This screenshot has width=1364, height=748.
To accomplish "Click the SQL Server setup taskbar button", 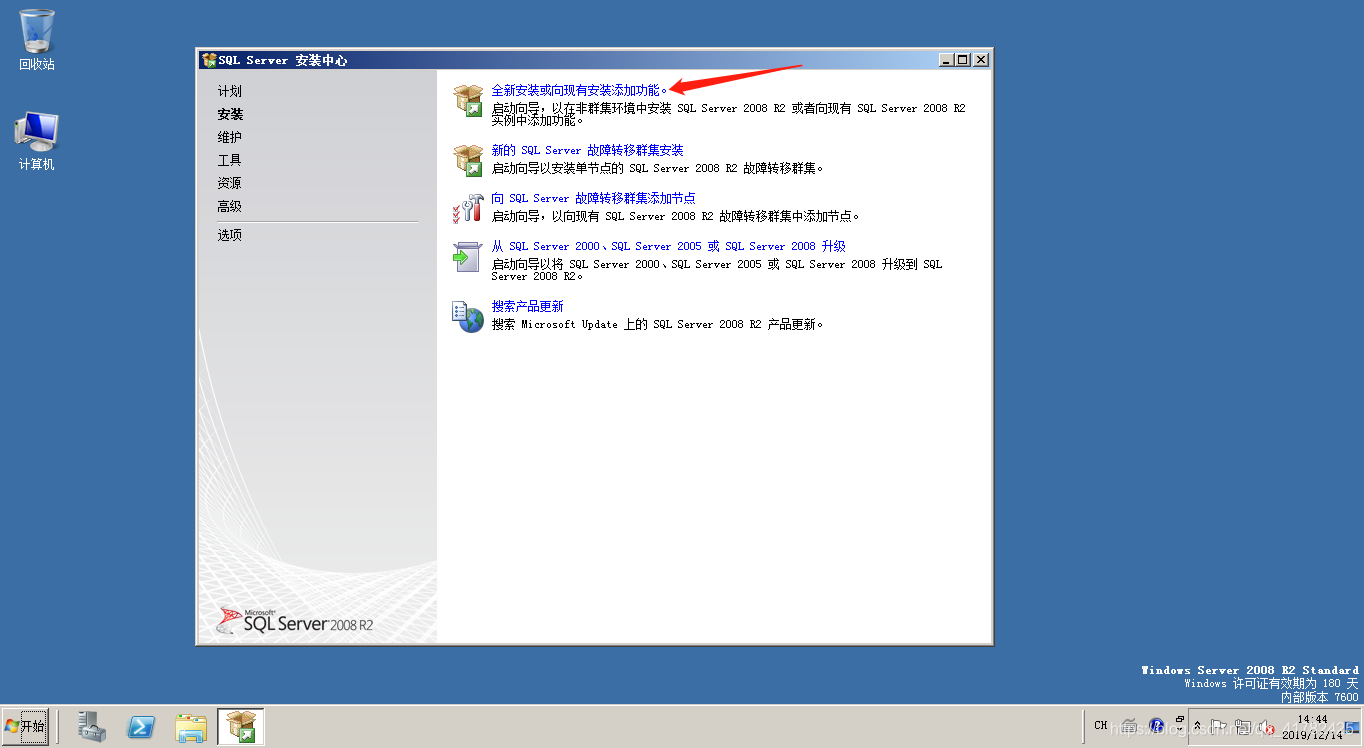I will coord(241,727).
